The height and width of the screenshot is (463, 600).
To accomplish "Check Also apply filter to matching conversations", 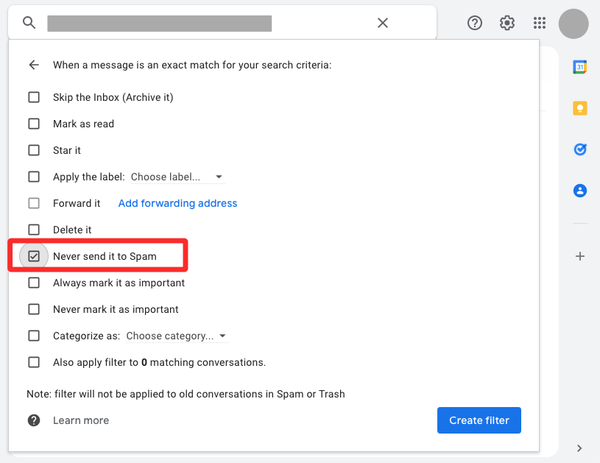I will [x=34, y=362].
